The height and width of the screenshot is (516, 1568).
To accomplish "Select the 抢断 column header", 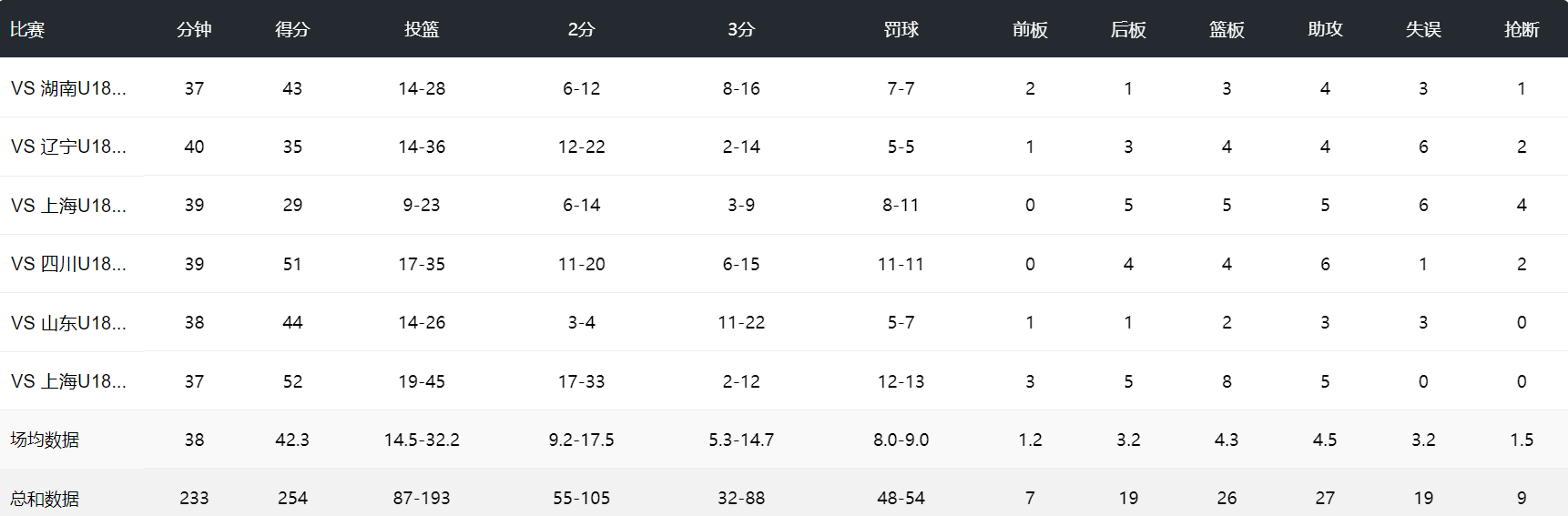I will pyautogui.click(x=1522, y=29).
